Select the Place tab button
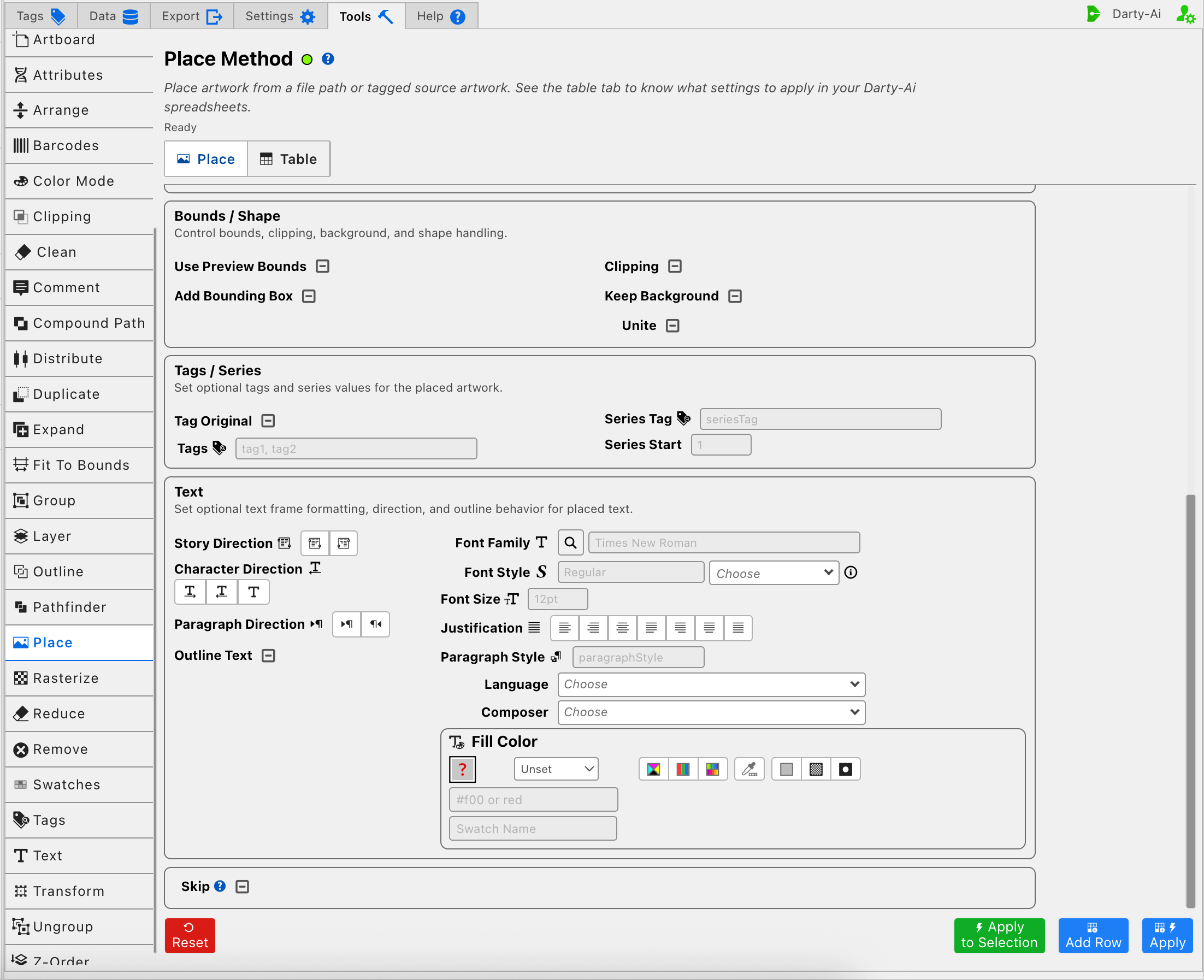The image size is (1204, 980). pos(206,159)
